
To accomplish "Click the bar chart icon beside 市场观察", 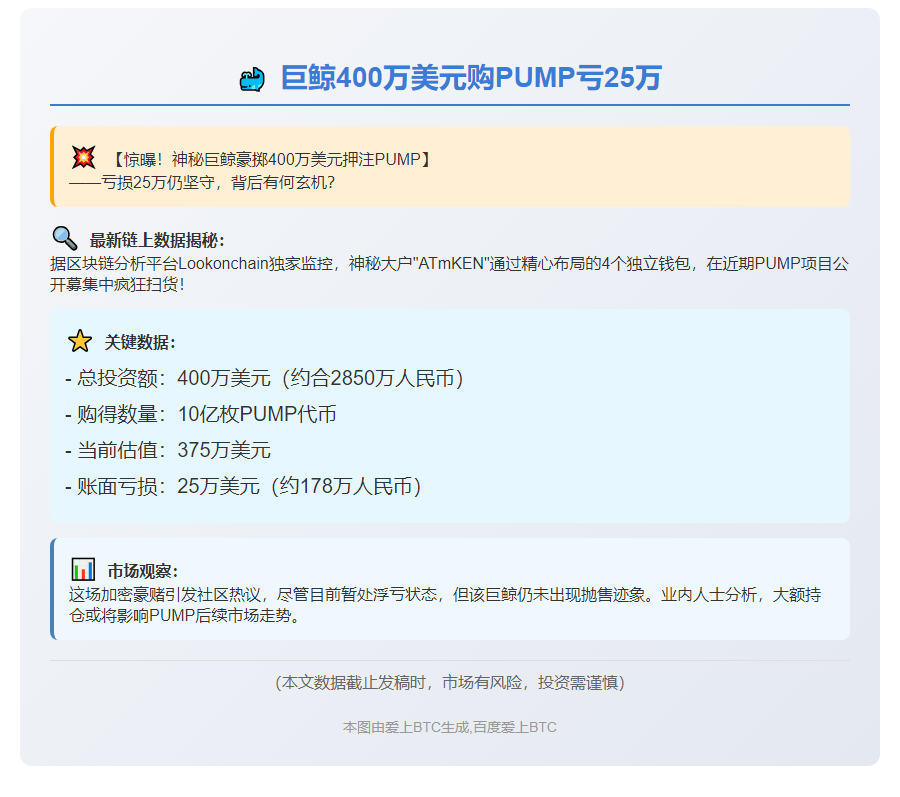I will [83, 569].
